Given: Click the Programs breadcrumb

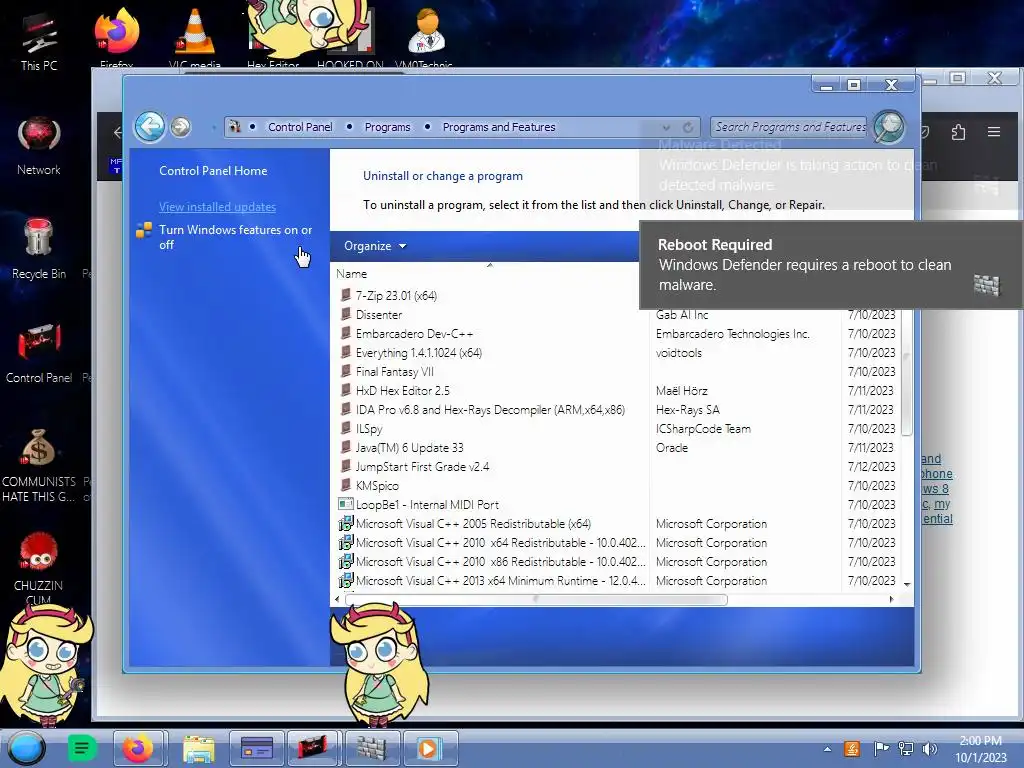Looking at the screenshot, I should pos(387,127).
